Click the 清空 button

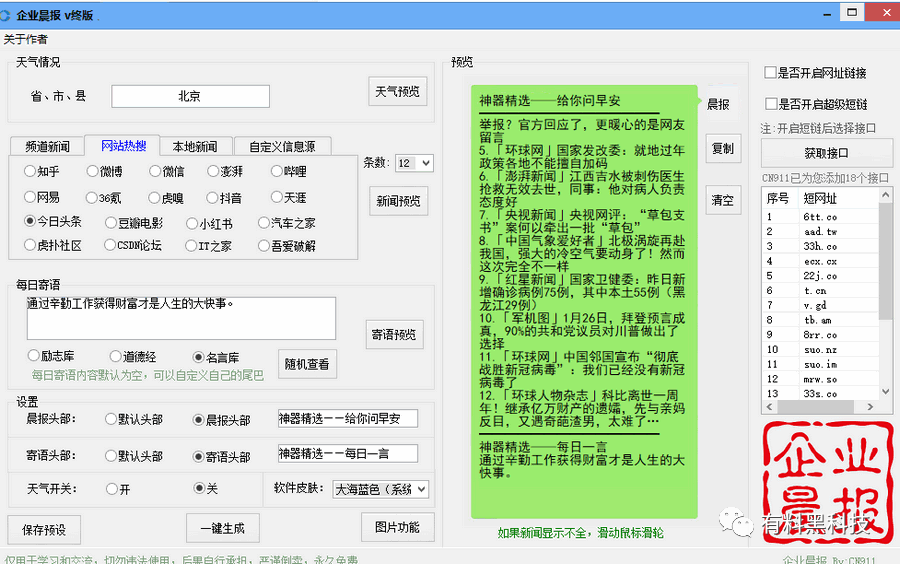pyautogui.click(x=723, y=200)
